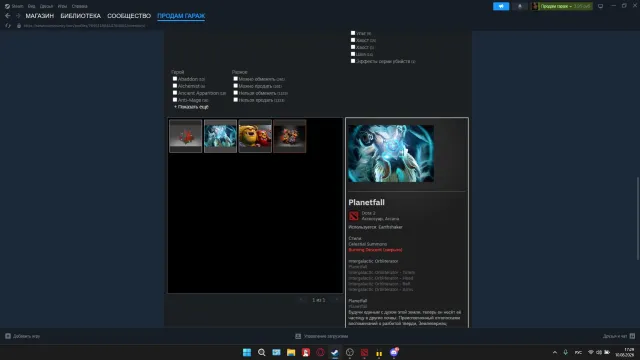640x360 pixels.
Task: Check the Эффекты серии убийств filter
Action: point(353,61)
